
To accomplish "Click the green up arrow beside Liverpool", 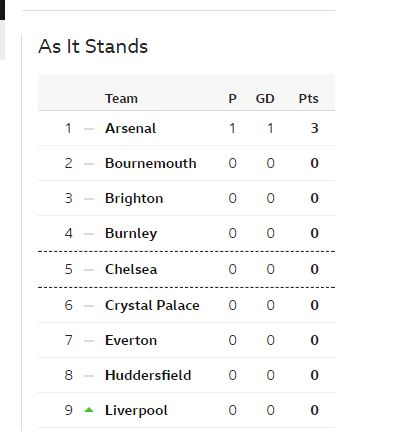I will pos(89,410).
